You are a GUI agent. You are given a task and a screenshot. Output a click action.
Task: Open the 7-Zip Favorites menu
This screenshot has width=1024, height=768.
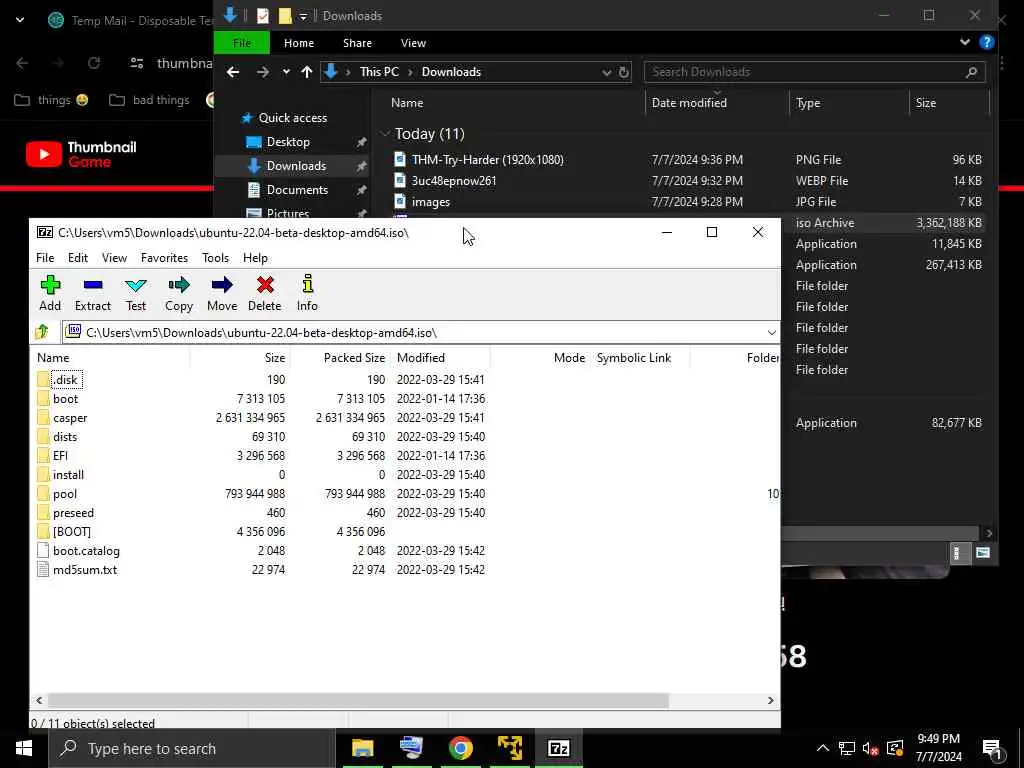(164, 257)
